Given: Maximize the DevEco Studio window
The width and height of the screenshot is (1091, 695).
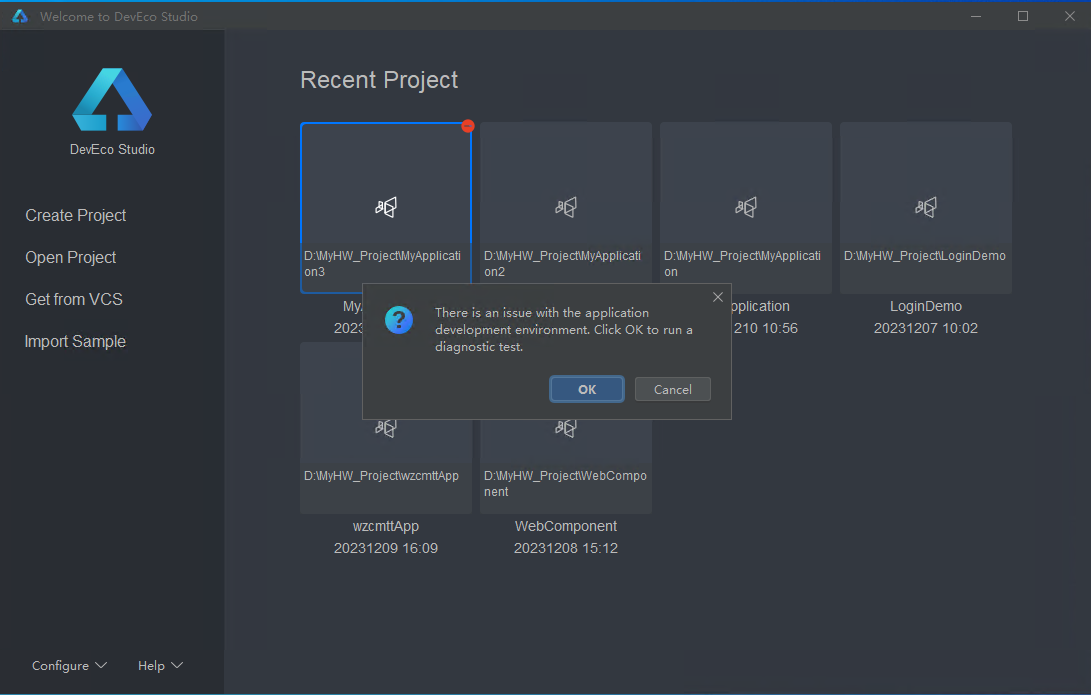Looking at the screenshot, I should 1023,16.
